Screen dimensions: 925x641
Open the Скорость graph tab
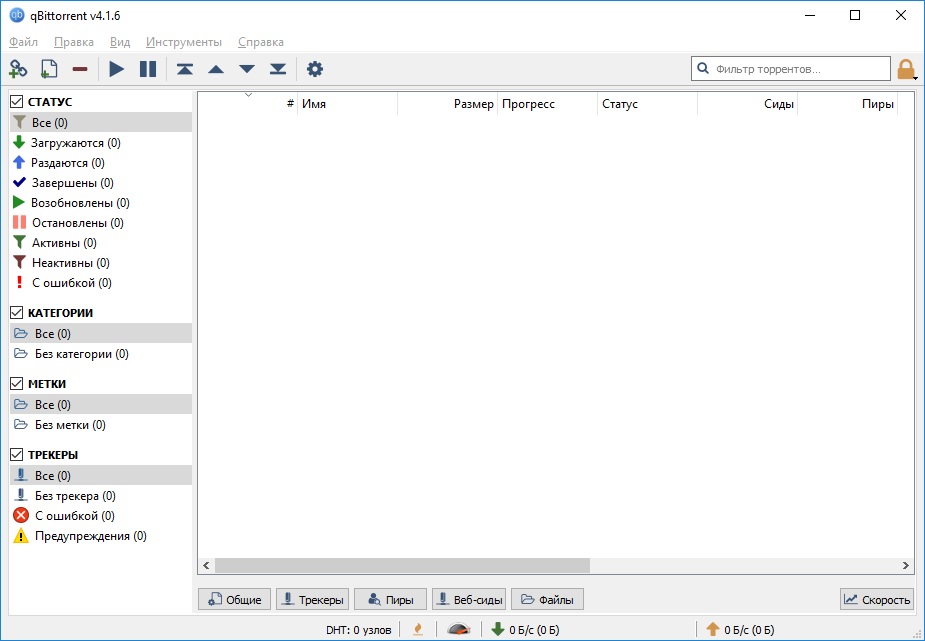coord(877,599)
